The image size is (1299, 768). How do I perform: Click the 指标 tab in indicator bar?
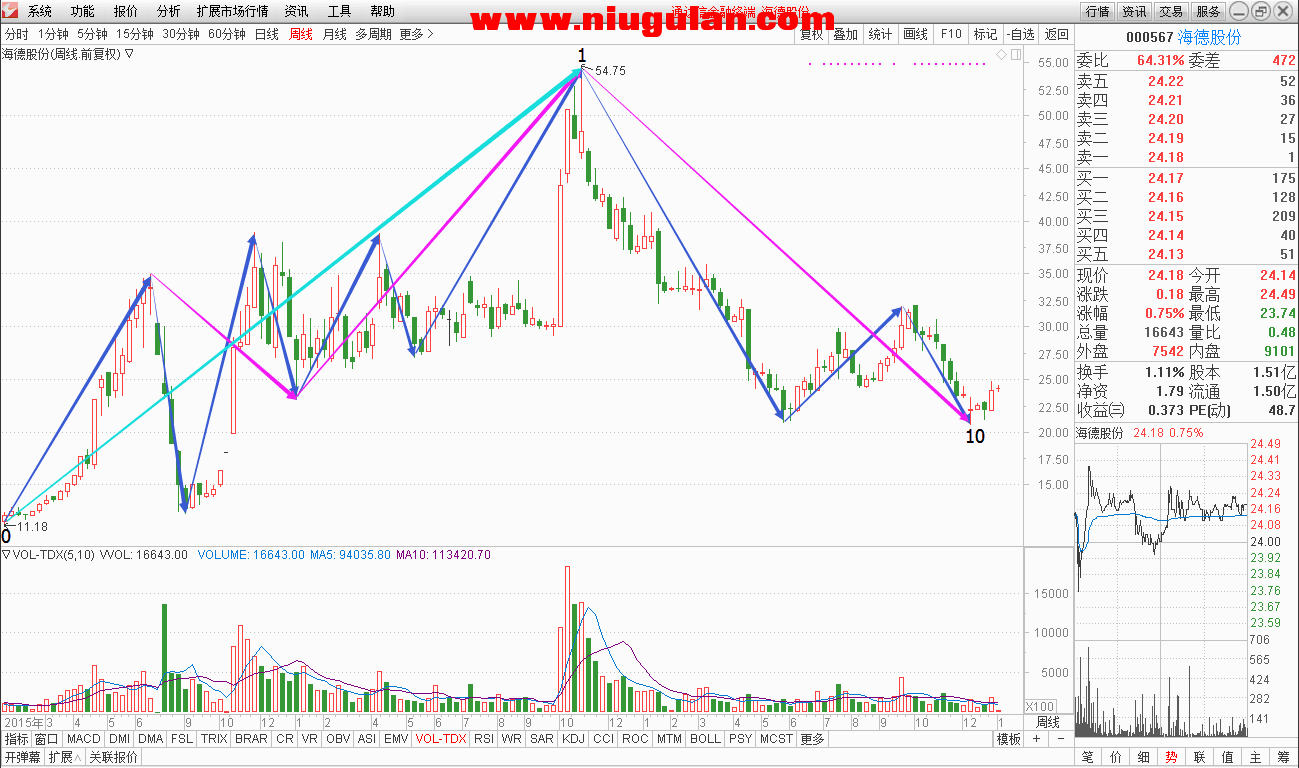click(x=17, y=739)
